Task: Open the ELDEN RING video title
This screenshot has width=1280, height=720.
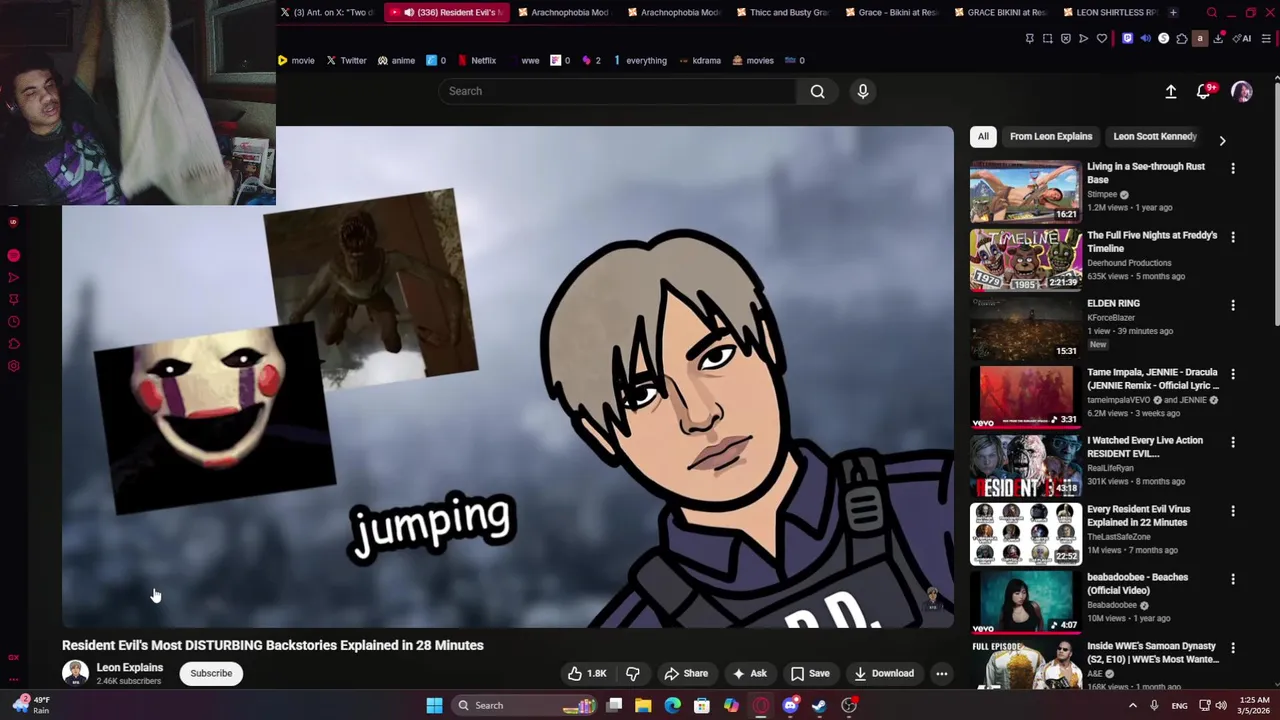Action: (1113, 304)
